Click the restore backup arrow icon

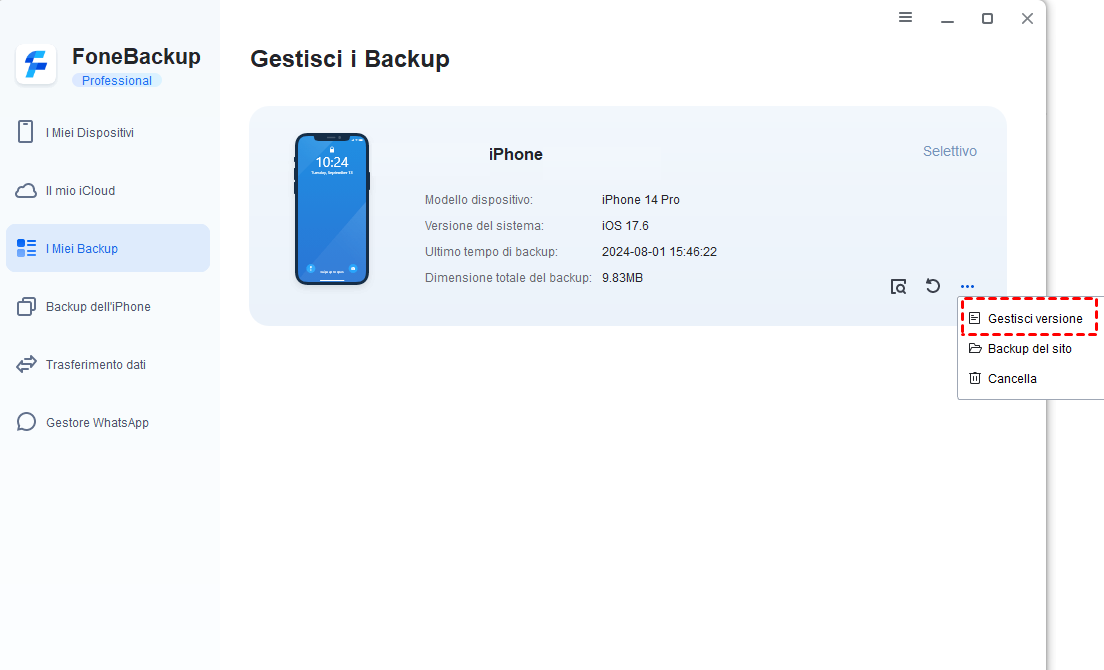coord(933,286)
